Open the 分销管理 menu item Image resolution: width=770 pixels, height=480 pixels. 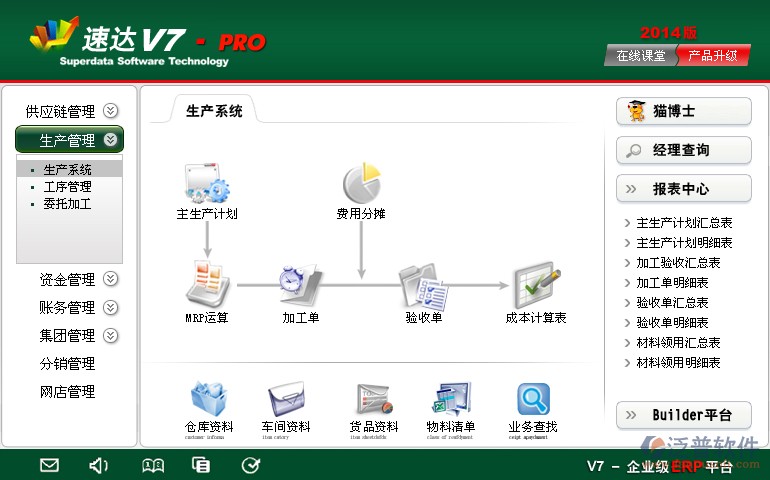click(67, 364)
